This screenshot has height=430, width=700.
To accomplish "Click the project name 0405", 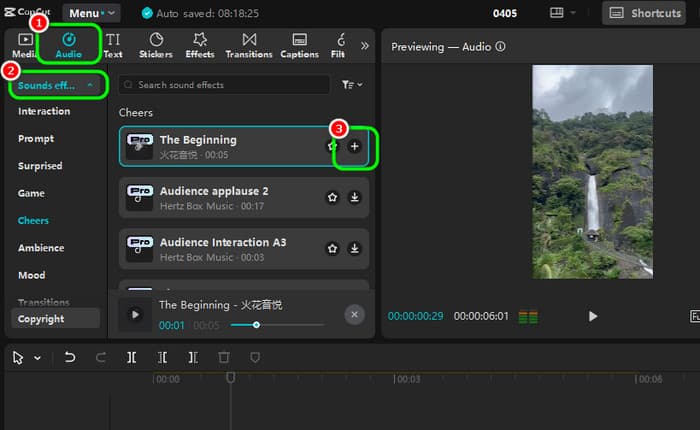I will click(x=504, y=13).
